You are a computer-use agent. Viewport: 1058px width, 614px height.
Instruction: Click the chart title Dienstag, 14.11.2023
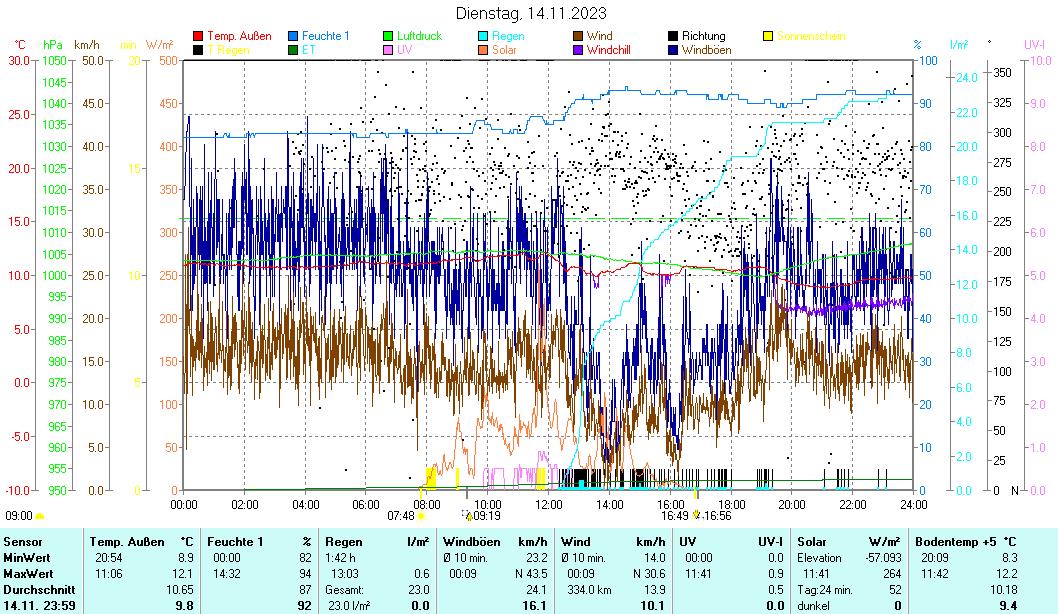(529, 13)
